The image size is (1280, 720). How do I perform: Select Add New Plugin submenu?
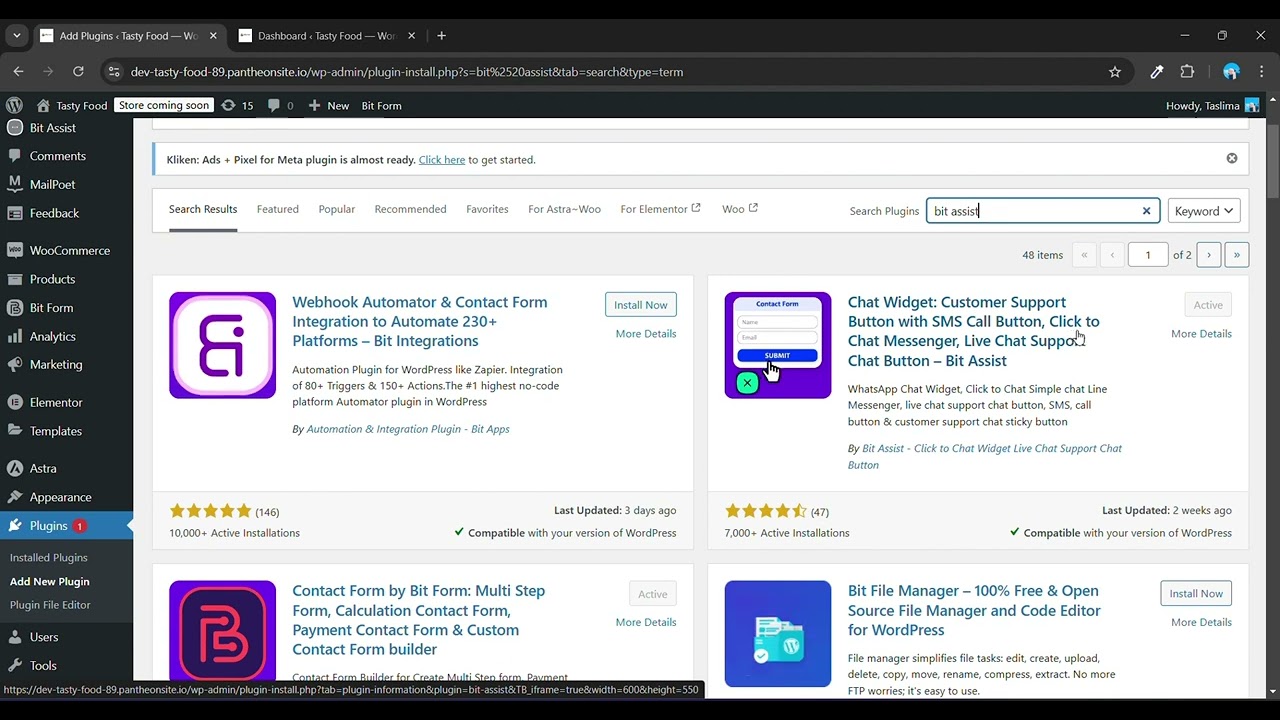50,581
